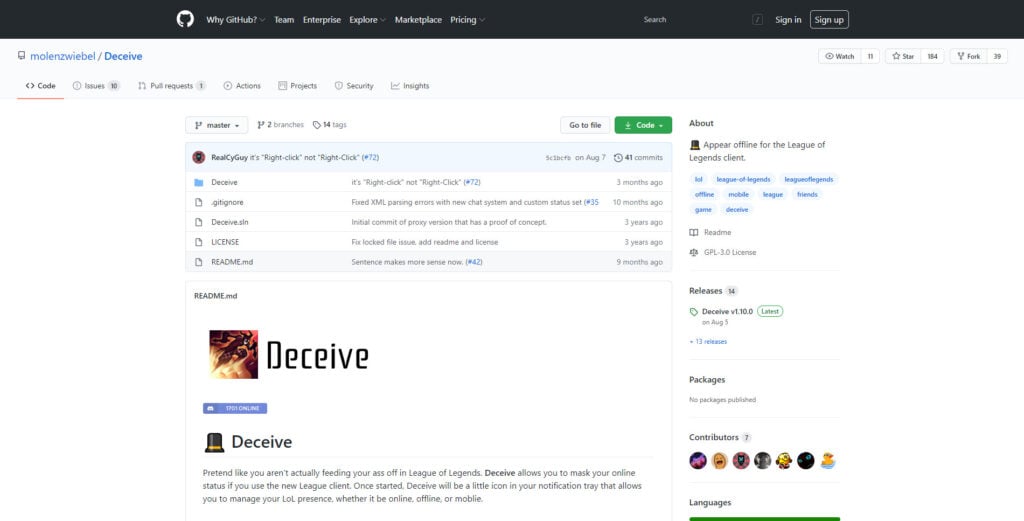
Task: Open the duck contributor avatar
Action: pyautogui.click(x=827, y=461)
